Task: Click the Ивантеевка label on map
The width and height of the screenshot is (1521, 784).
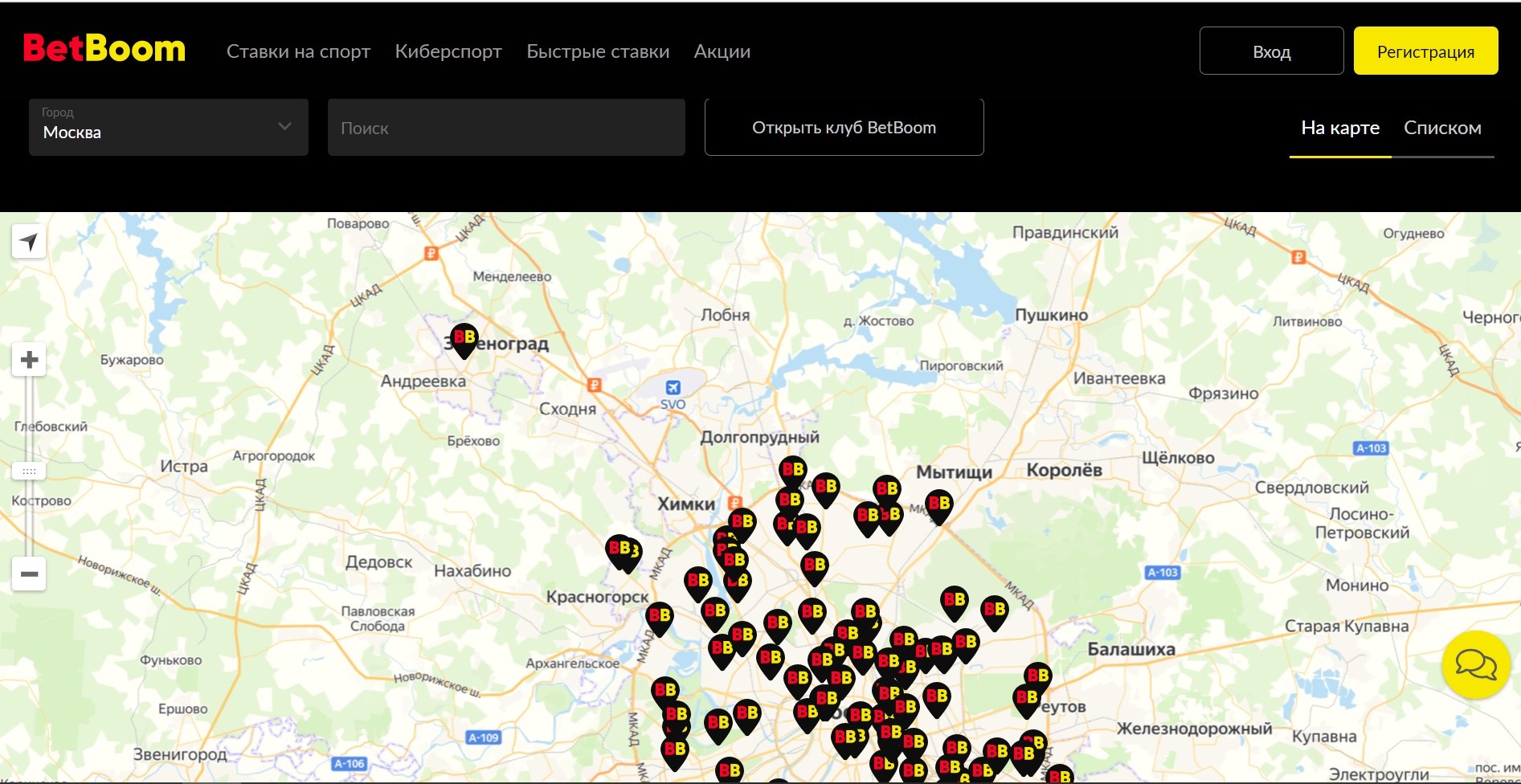Action: pyautogui.click(x=1118, y=378)
